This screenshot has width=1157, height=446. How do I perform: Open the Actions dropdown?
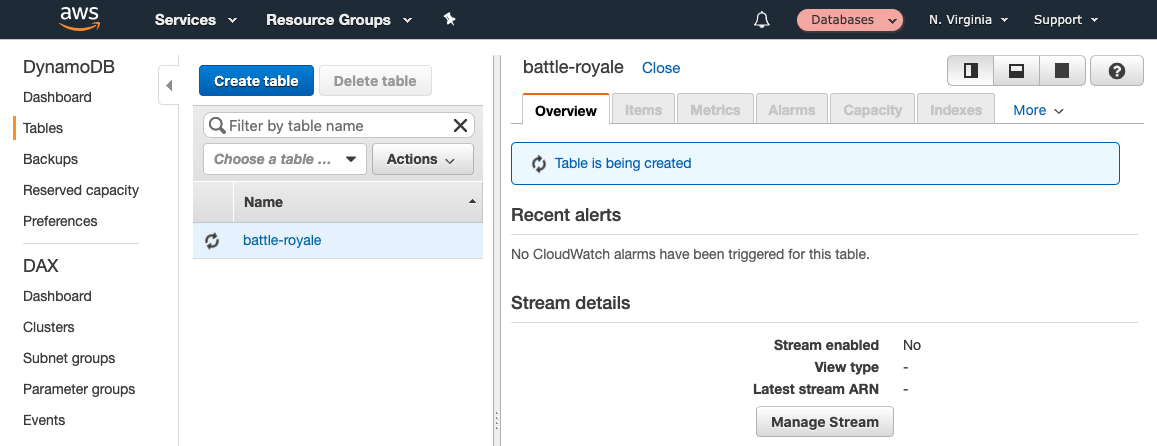tap(423, 159)
